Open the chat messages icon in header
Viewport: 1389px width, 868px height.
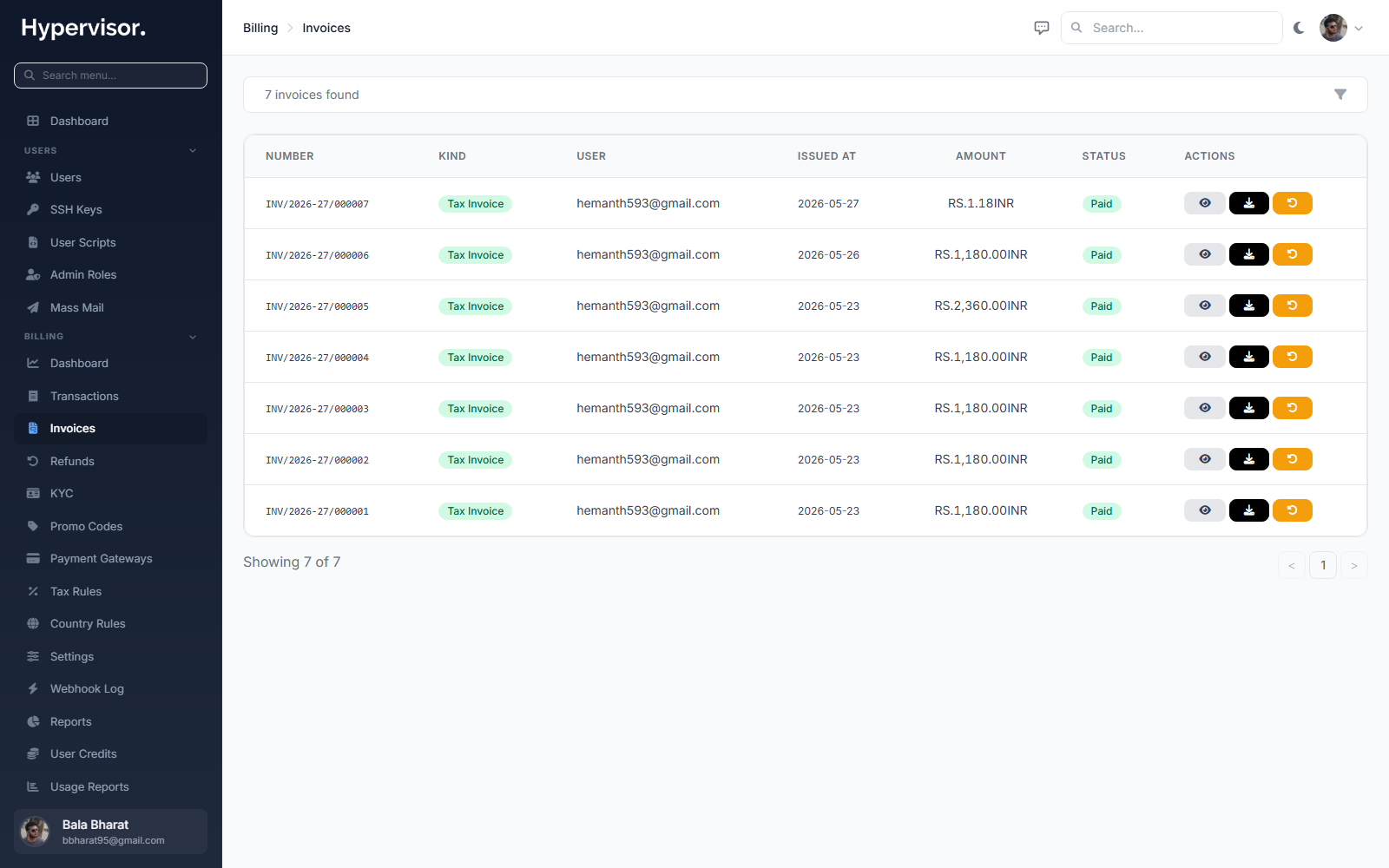[x=1042, y=28]
